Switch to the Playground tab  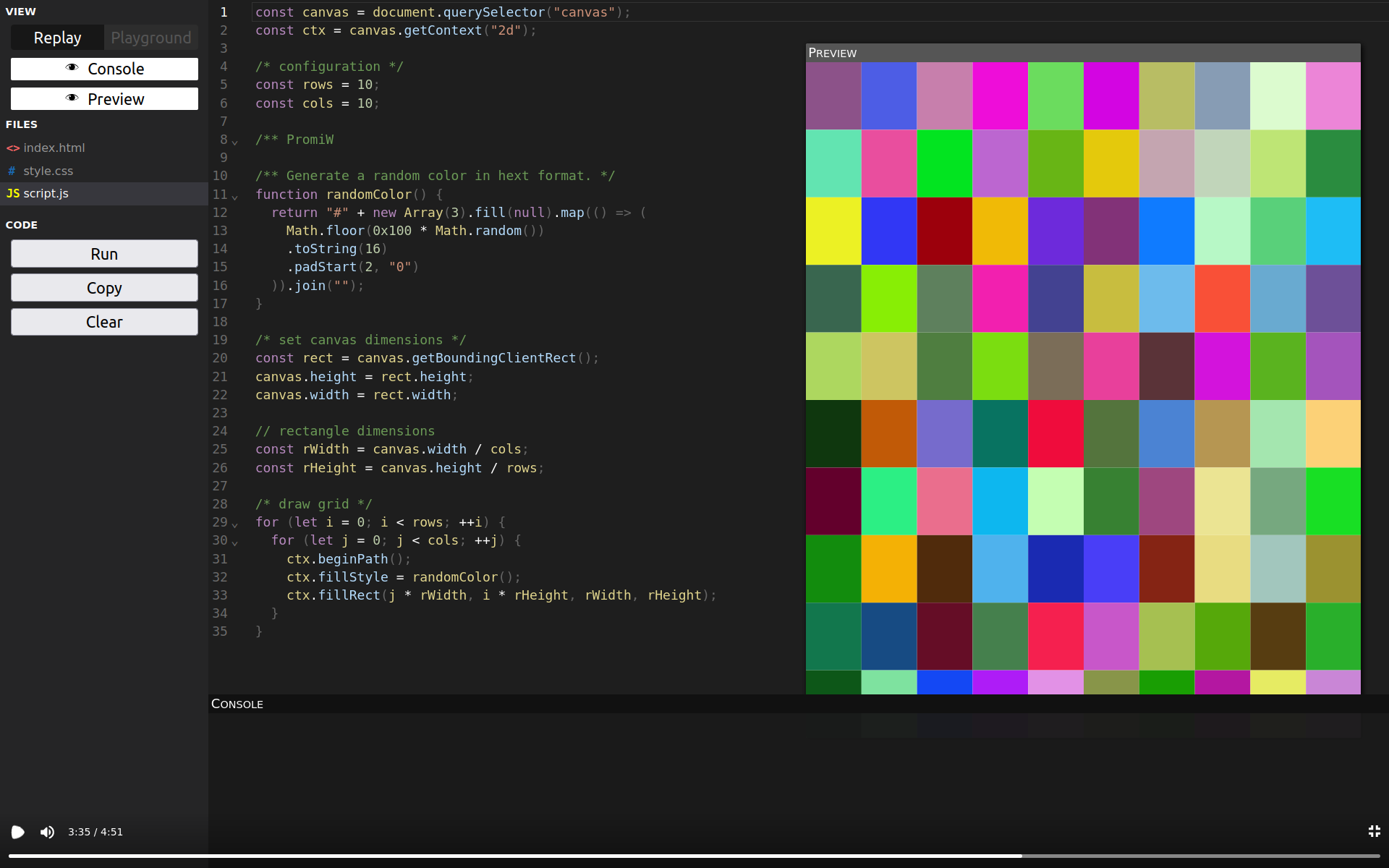point(150,37)
